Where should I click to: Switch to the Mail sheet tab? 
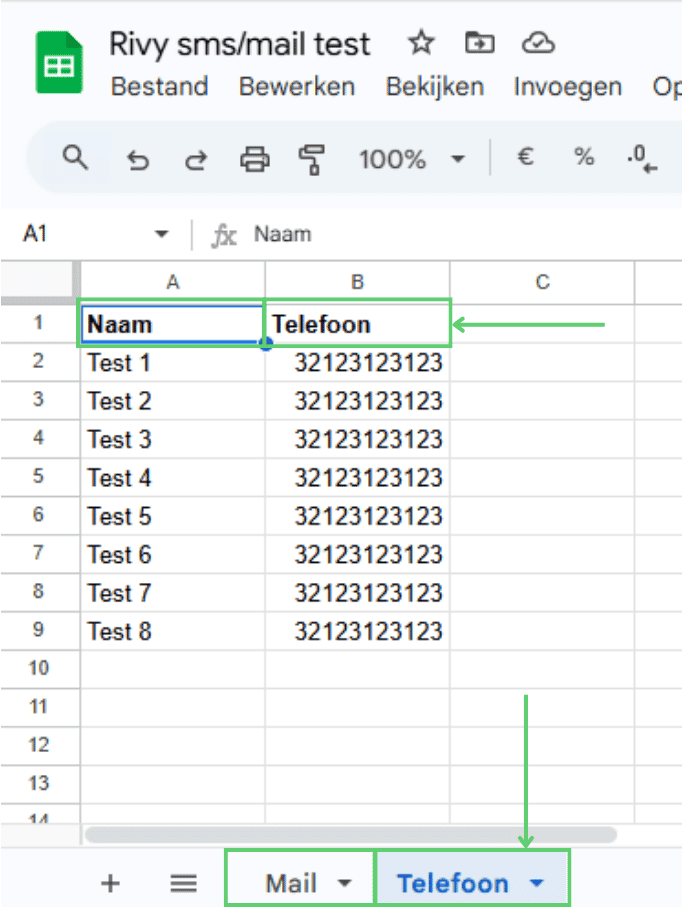pyautogui.click(x=290, y=883)
